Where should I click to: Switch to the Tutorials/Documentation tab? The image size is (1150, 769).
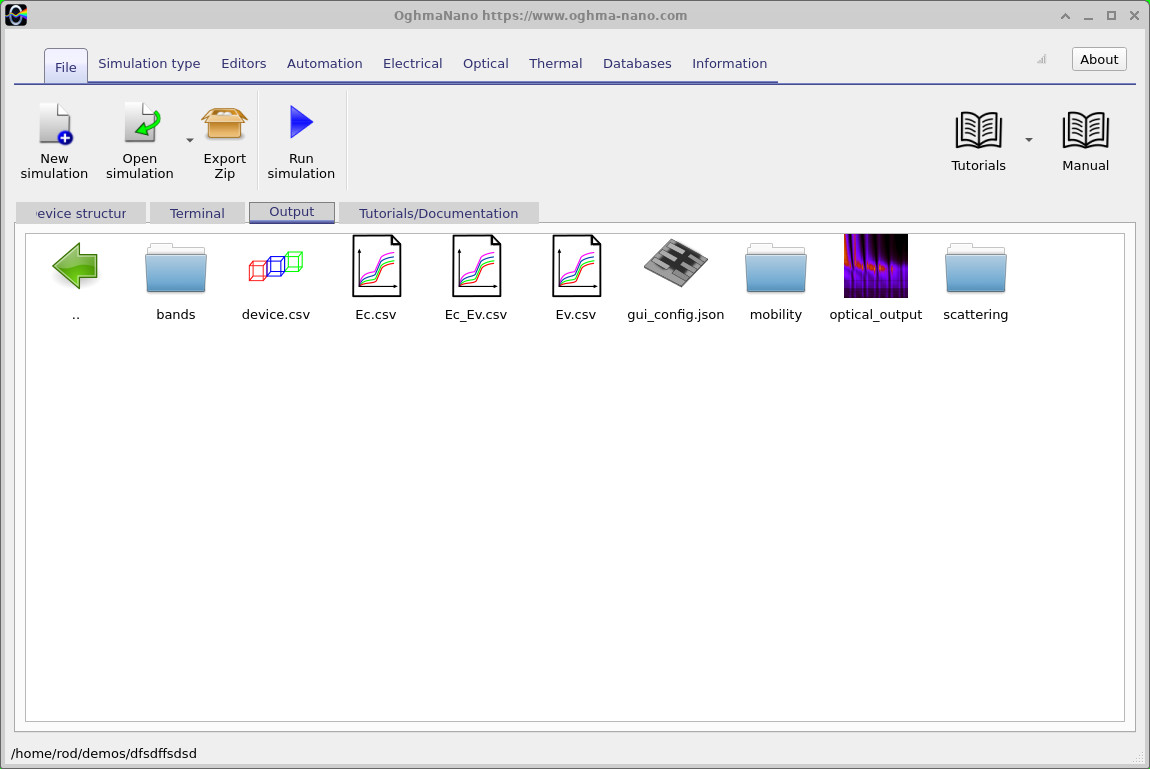click(x=439, y=213)
